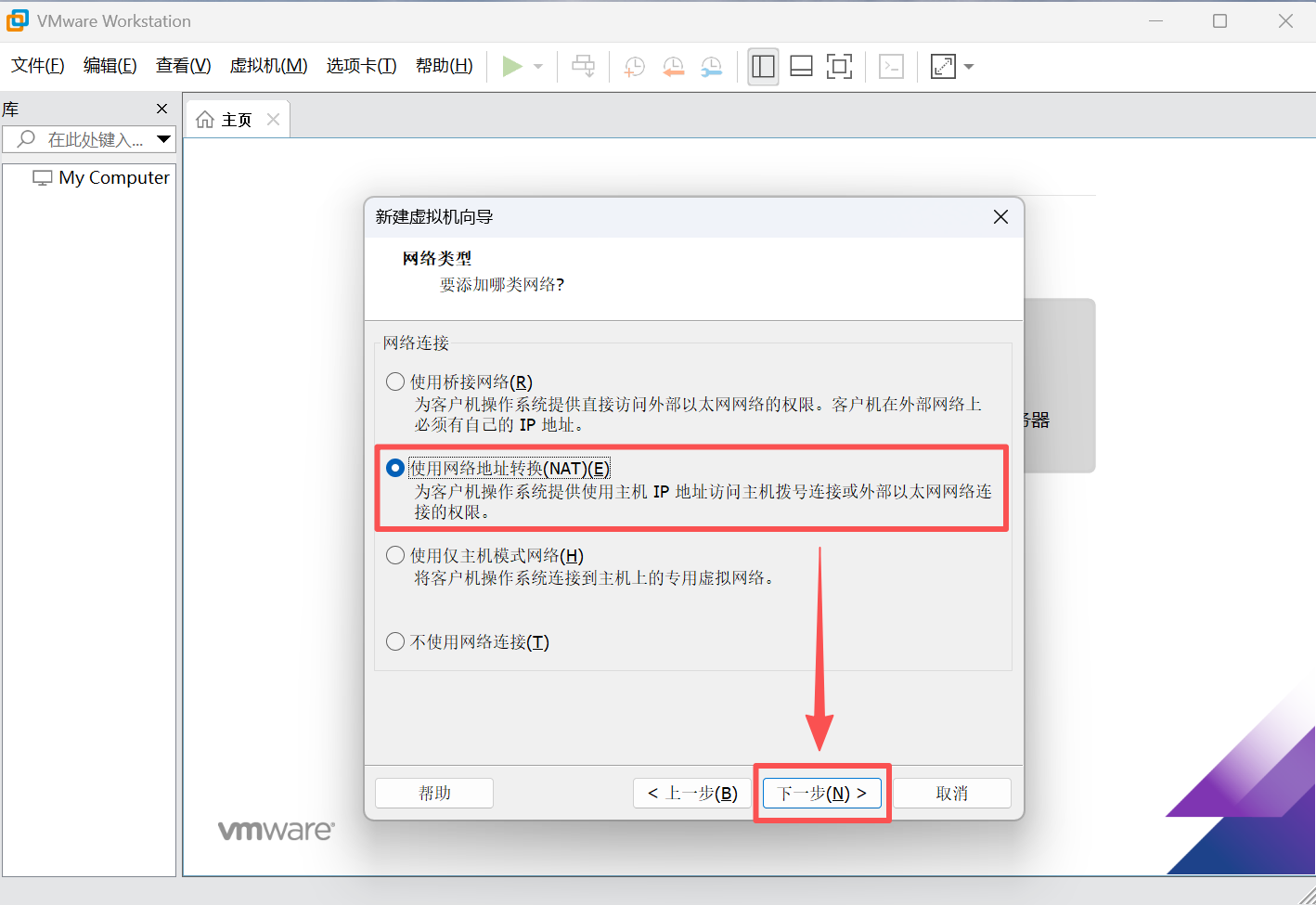Screen dimensions: 1316x905
Task: Maximize the VMware Workstation window
Action: 1220,20
